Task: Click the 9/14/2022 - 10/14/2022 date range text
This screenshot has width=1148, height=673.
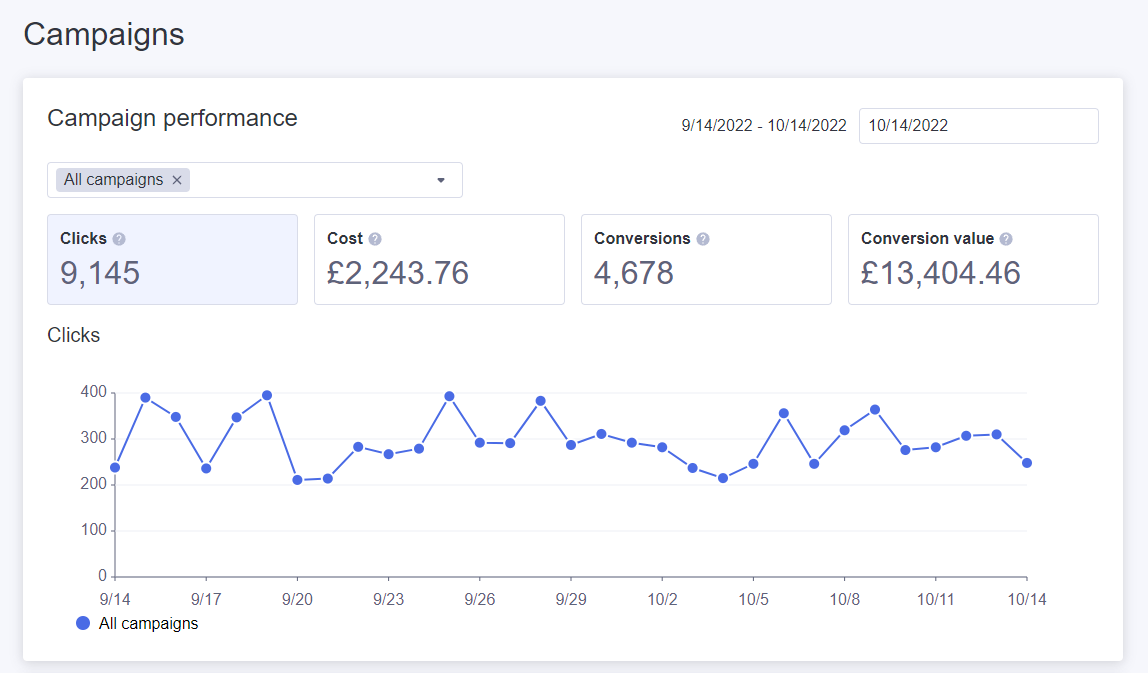Action: [x=764, y=125]
